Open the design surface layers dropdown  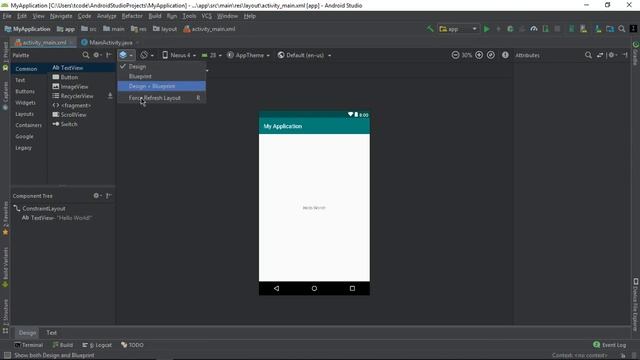pyautogui.click(x=126, y=55)
